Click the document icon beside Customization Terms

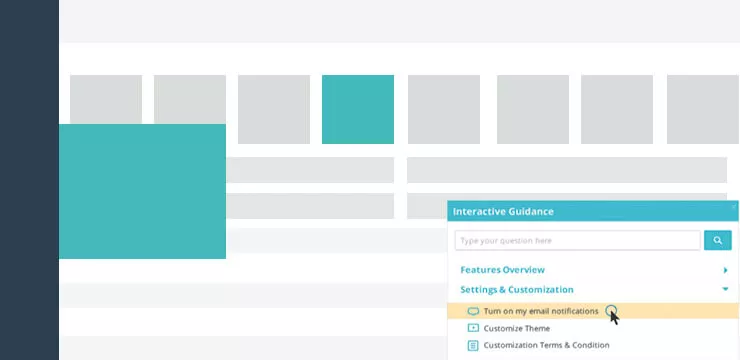pos(473,345)
